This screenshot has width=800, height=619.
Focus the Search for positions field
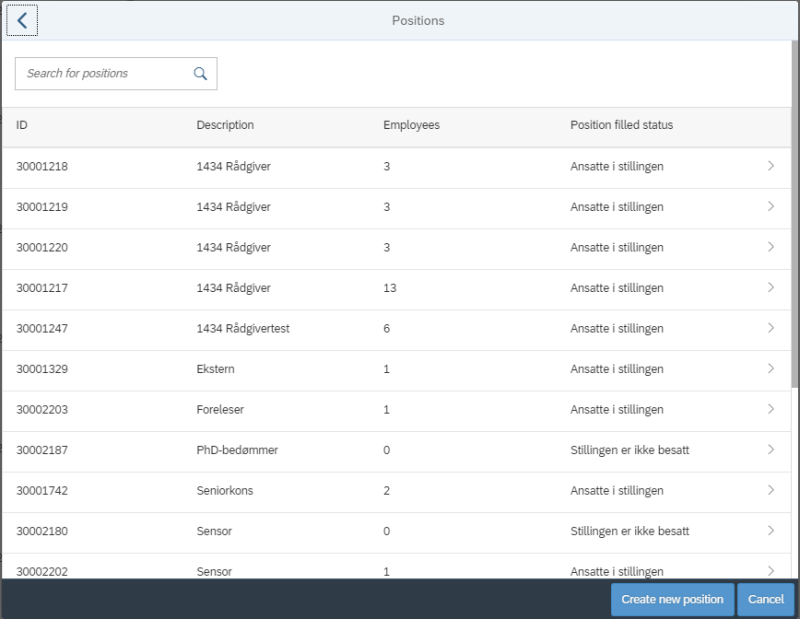(116, 73)
